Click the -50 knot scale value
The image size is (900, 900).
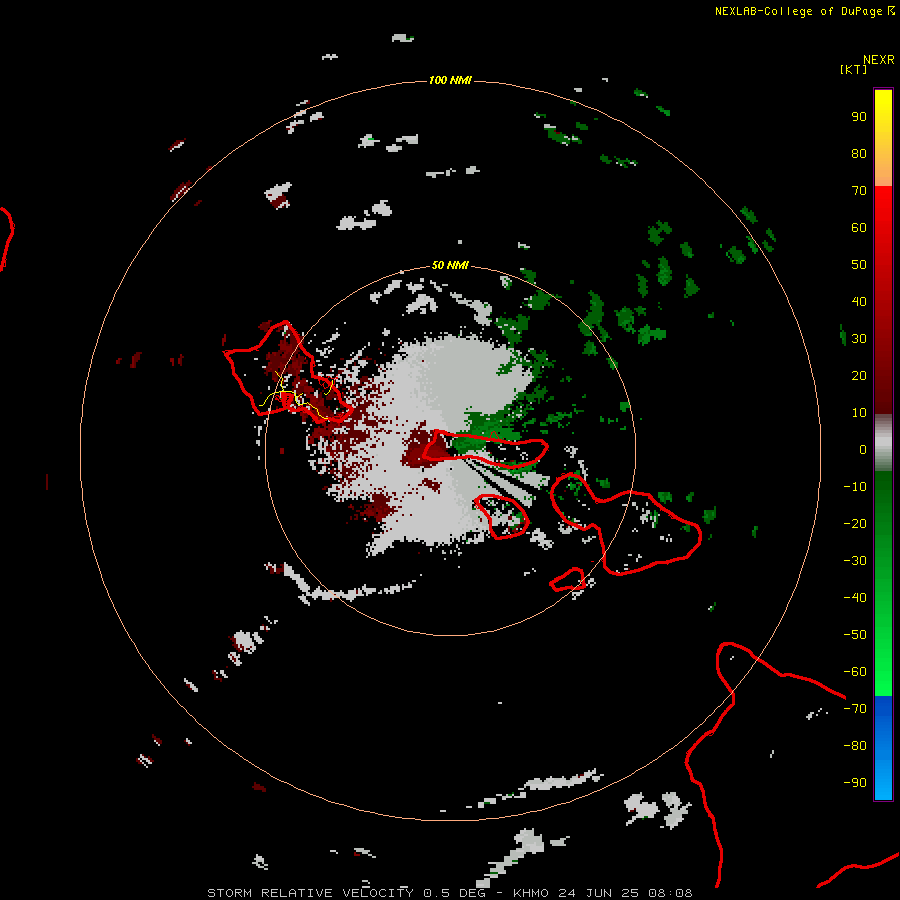tap(855, 635)
